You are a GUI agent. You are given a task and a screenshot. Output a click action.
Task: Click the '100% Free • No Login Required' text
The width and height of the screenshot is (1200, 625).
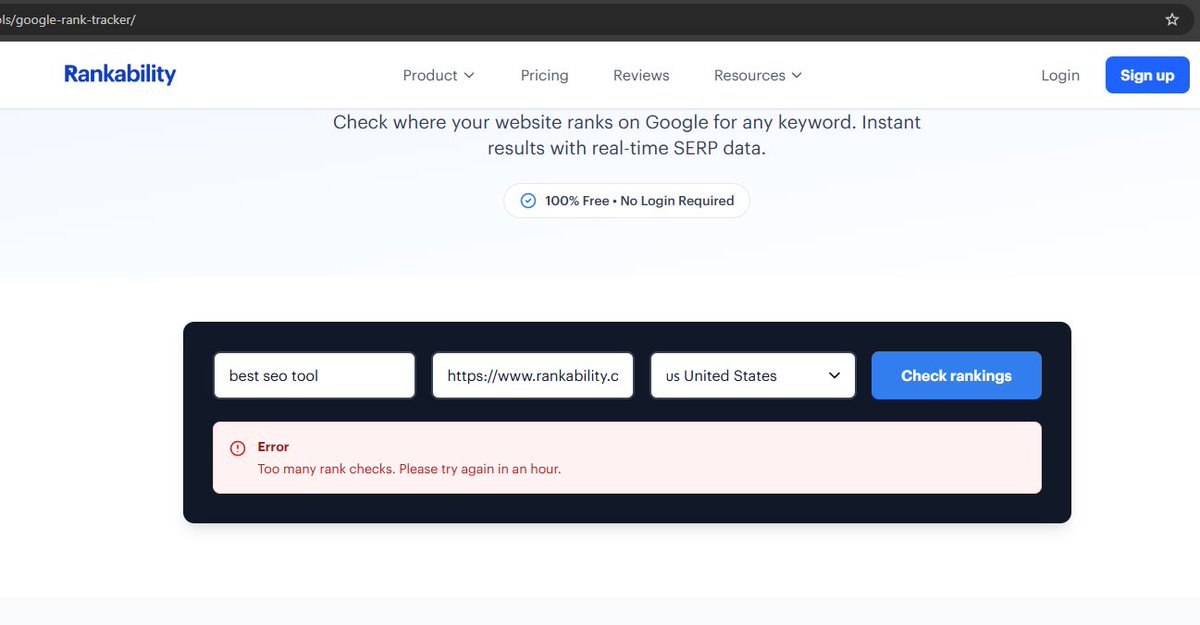click(x=639, y=201)
